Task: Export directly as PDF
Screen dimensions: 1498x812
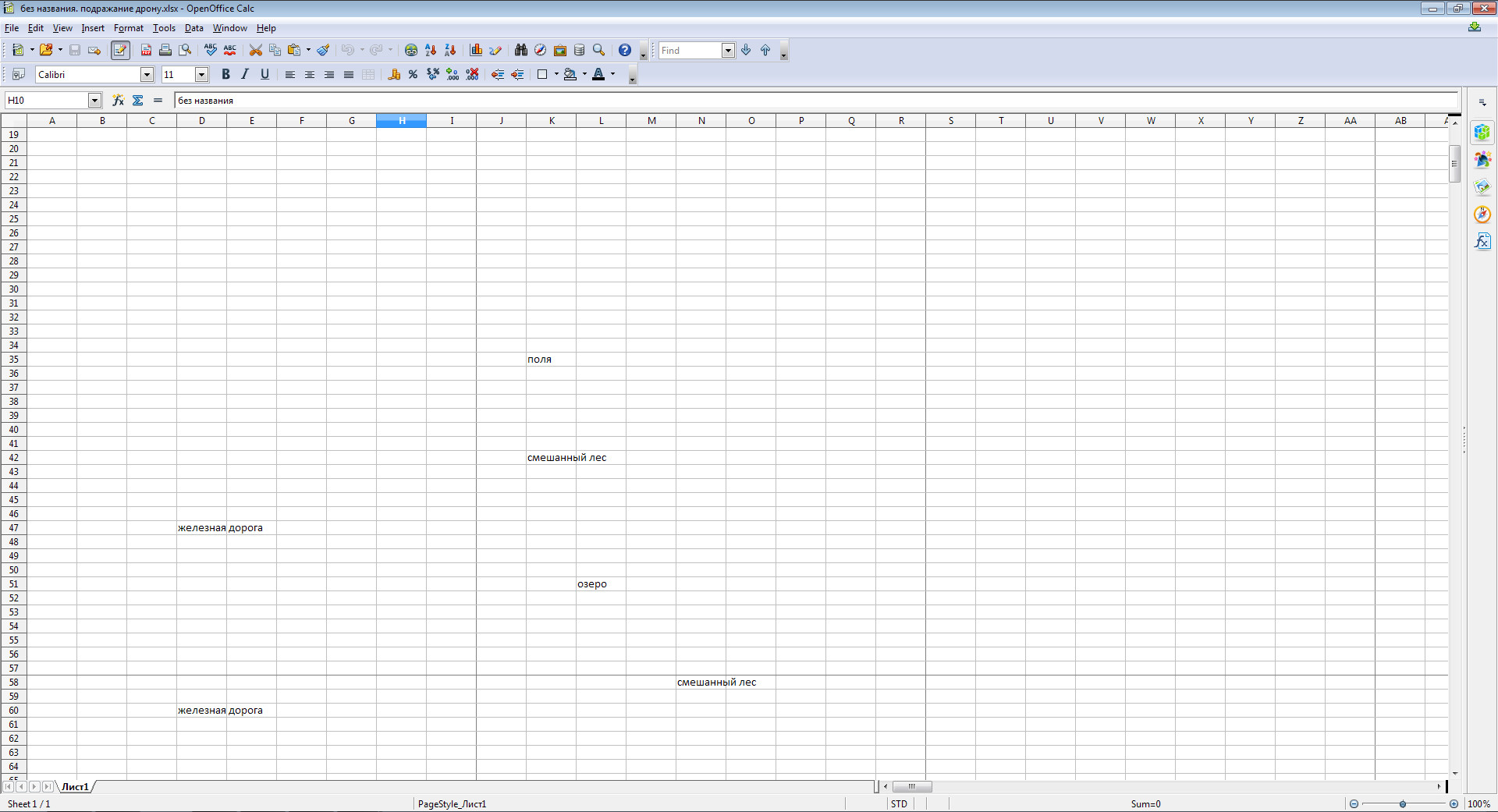Action: (146, 50)
